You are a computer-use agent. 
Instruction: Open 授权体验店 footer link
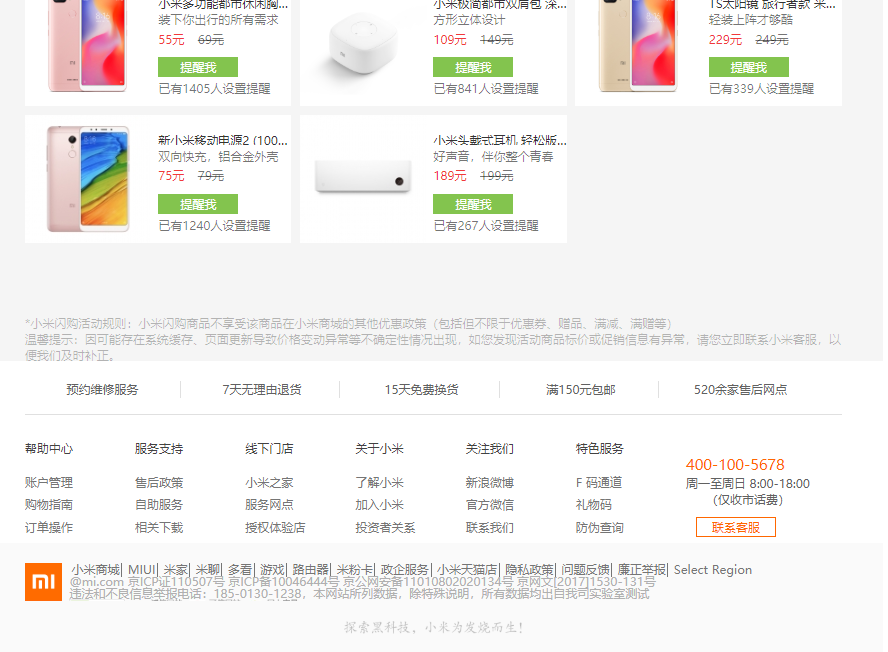(275, 527)
